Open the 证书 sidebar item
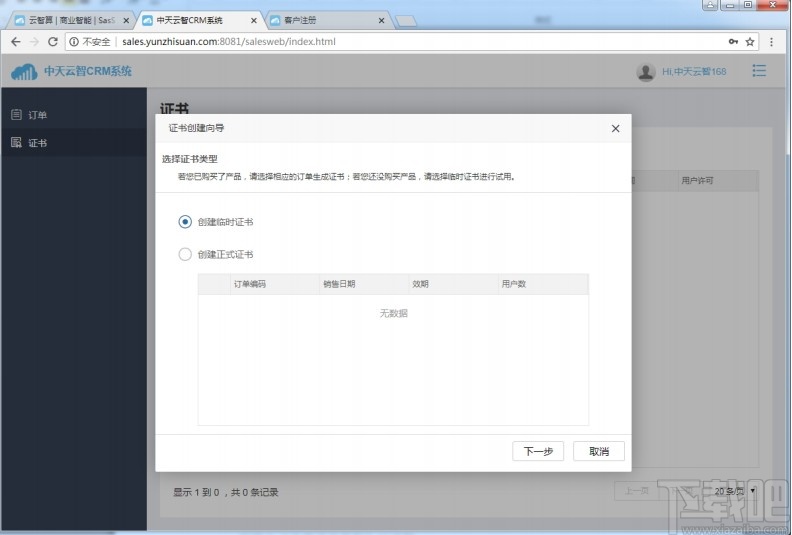The height and width of the screenshot is (535, 792). 74,142
